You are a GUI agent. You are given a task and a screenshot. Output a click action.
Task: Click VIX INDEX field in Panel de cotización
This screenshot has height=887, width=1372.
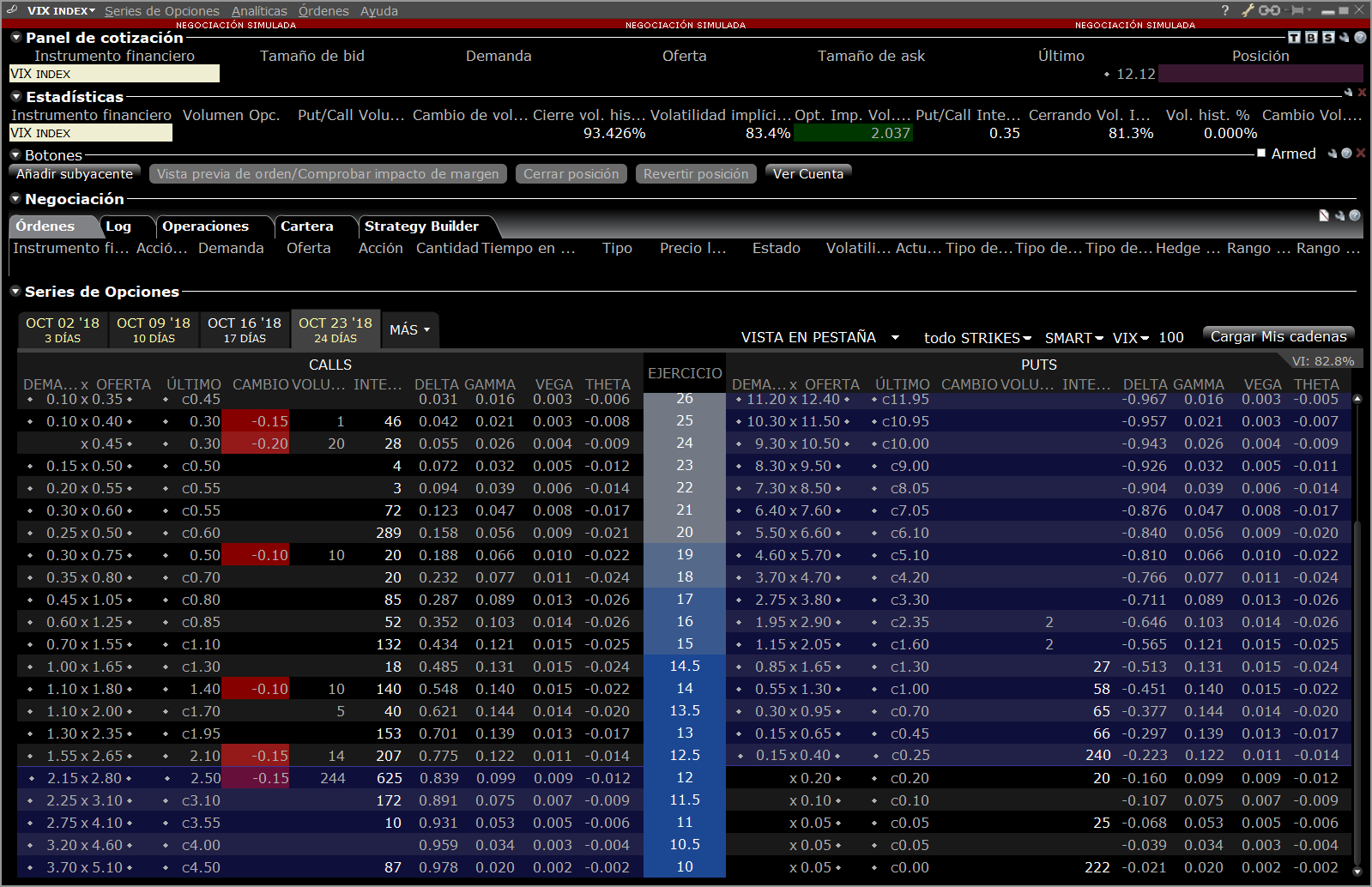[114, 74]
